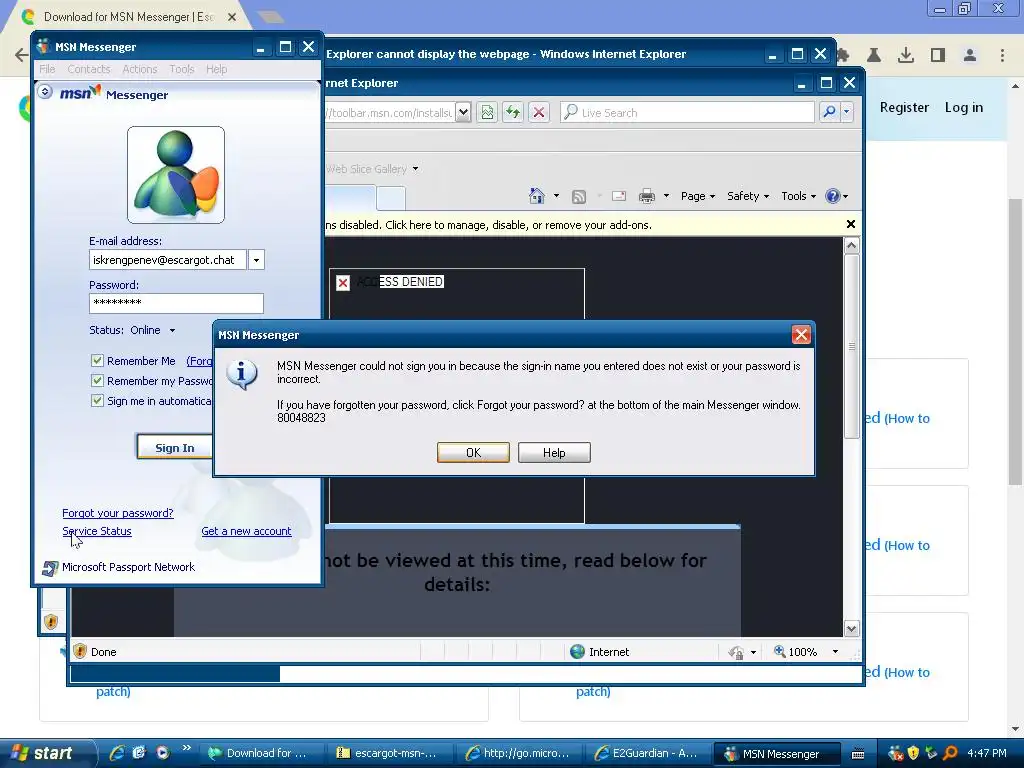This screenshot has height=768, width=1024.
Task: Click the add-ons disabled information bar message
Action: [488, 225]
